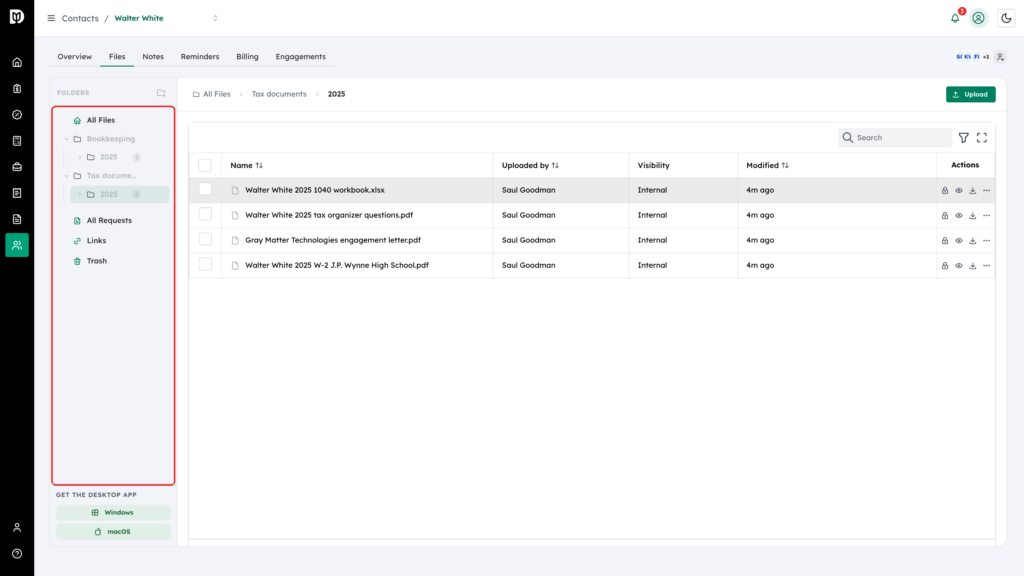Image resolution: width=1024 pixels, height=576 pixels.
Task: Check the box for Gray Matter engagement letter.pdf
Action: click(x=205, y=240)
